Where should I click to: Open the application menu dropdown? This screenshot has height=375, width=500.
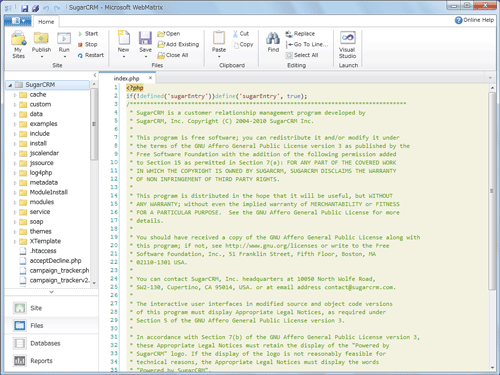tap(18, 21)
